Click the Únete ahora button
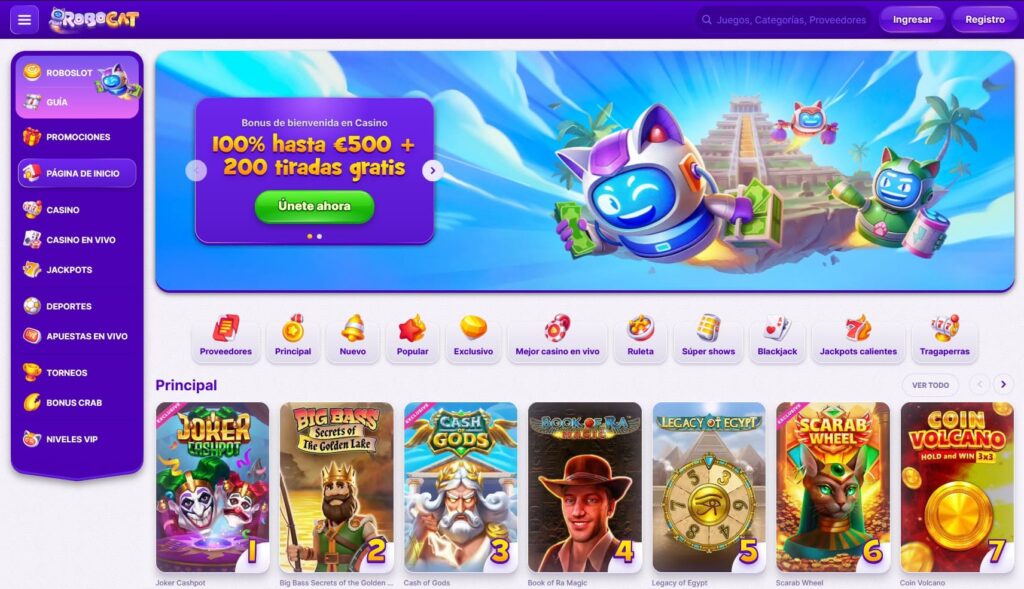 click(314, 206)
